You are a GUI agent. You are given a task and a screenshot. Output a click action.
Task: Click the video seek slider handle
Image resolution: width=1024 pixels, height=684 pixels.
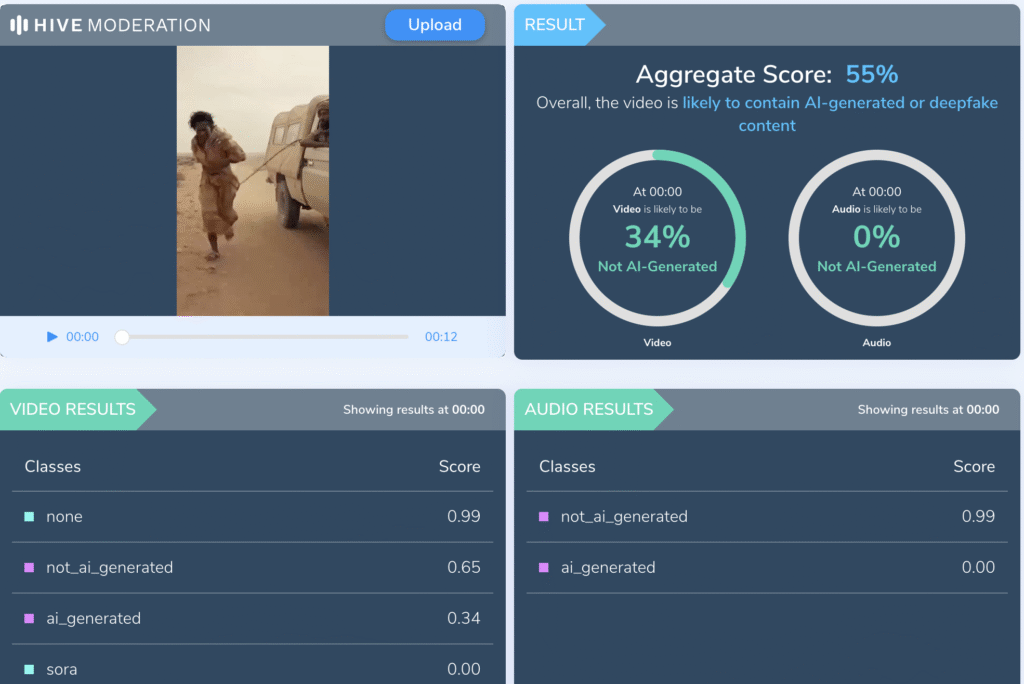tap(122, 337)
